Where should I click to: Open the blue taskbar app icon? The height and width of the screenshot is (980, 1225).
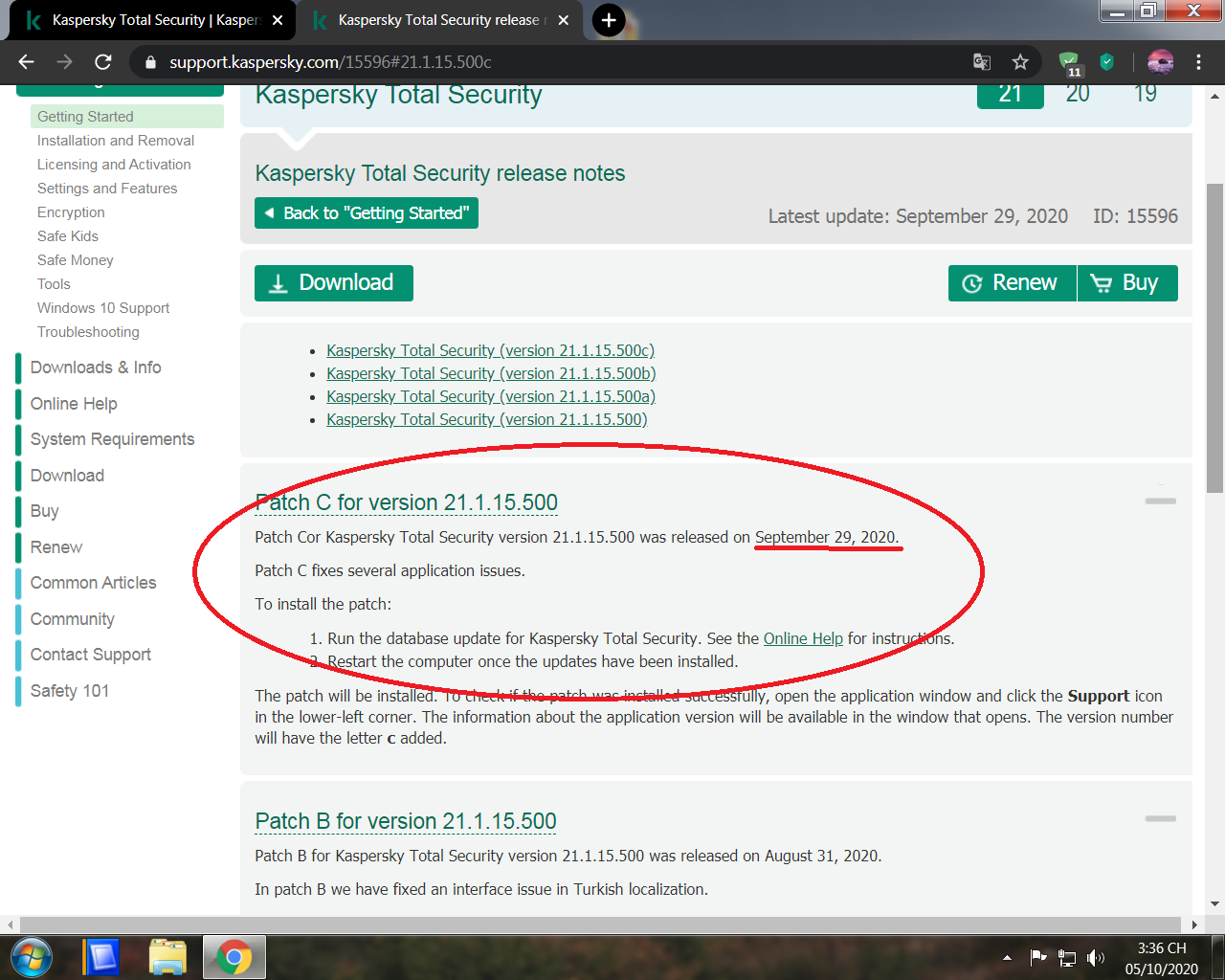[x=101, y=957]
